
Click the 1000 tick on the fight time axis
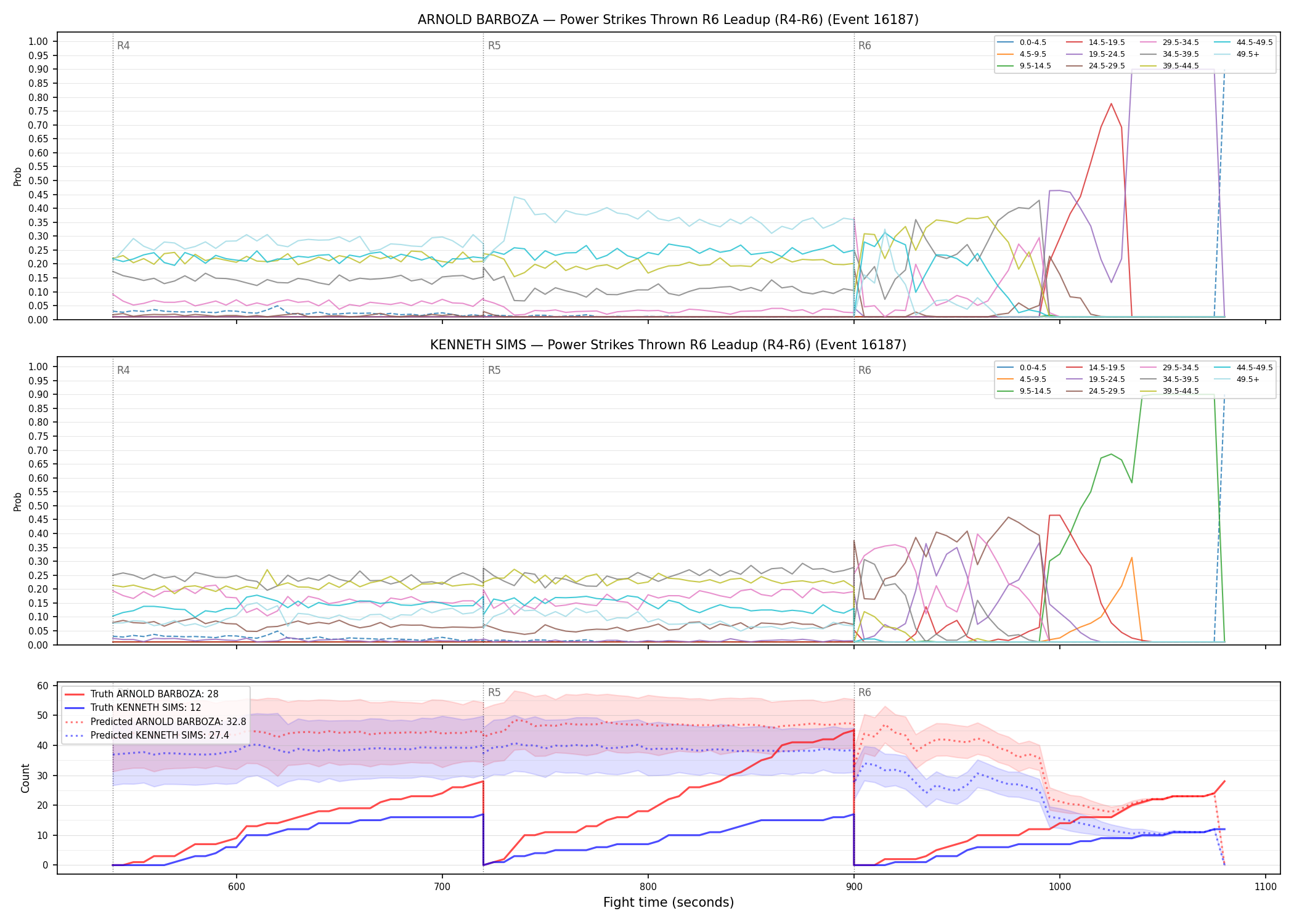coord(1059,886)
